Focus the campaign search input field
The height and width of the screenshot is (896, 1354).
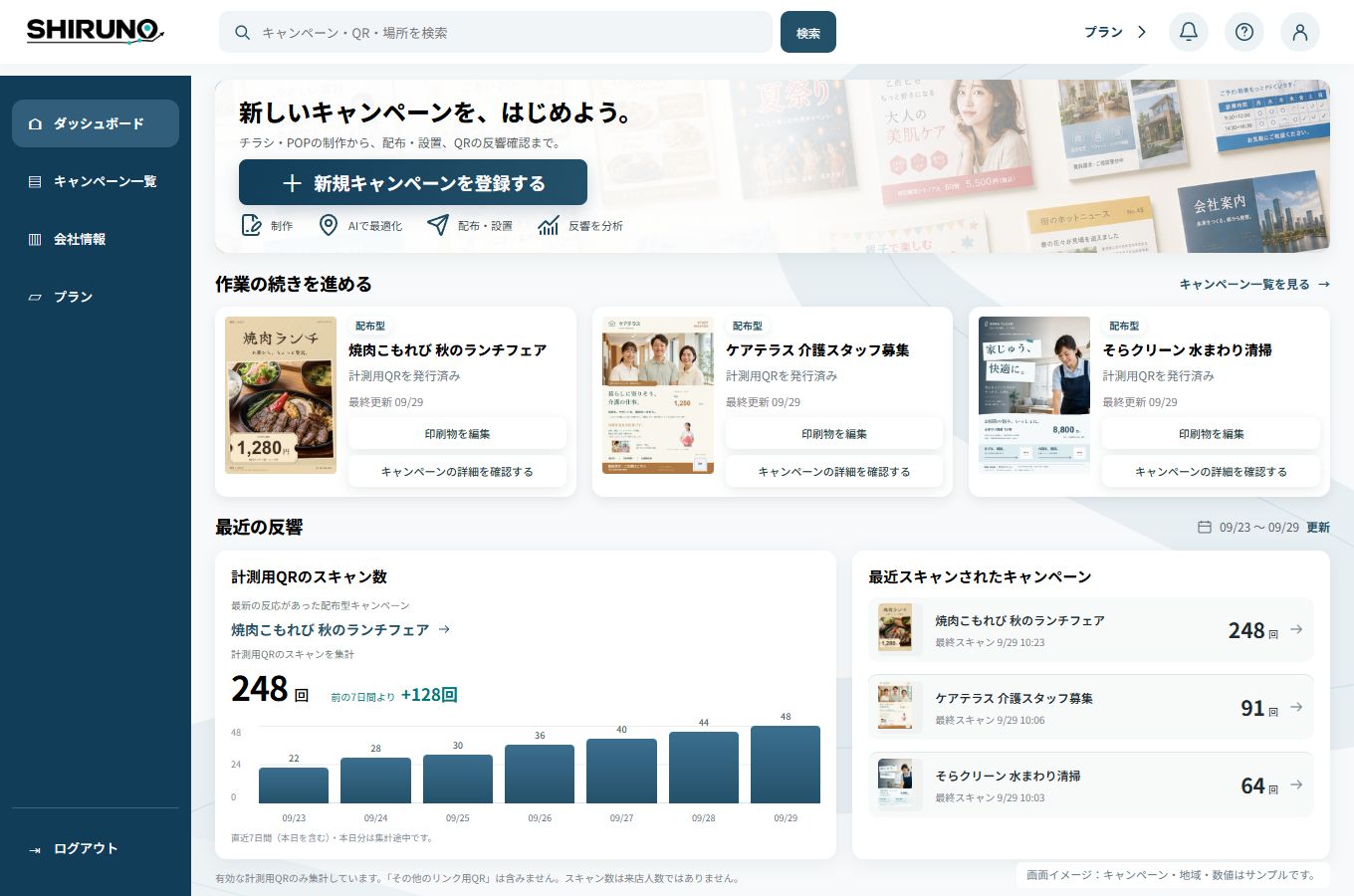[496, 32]
